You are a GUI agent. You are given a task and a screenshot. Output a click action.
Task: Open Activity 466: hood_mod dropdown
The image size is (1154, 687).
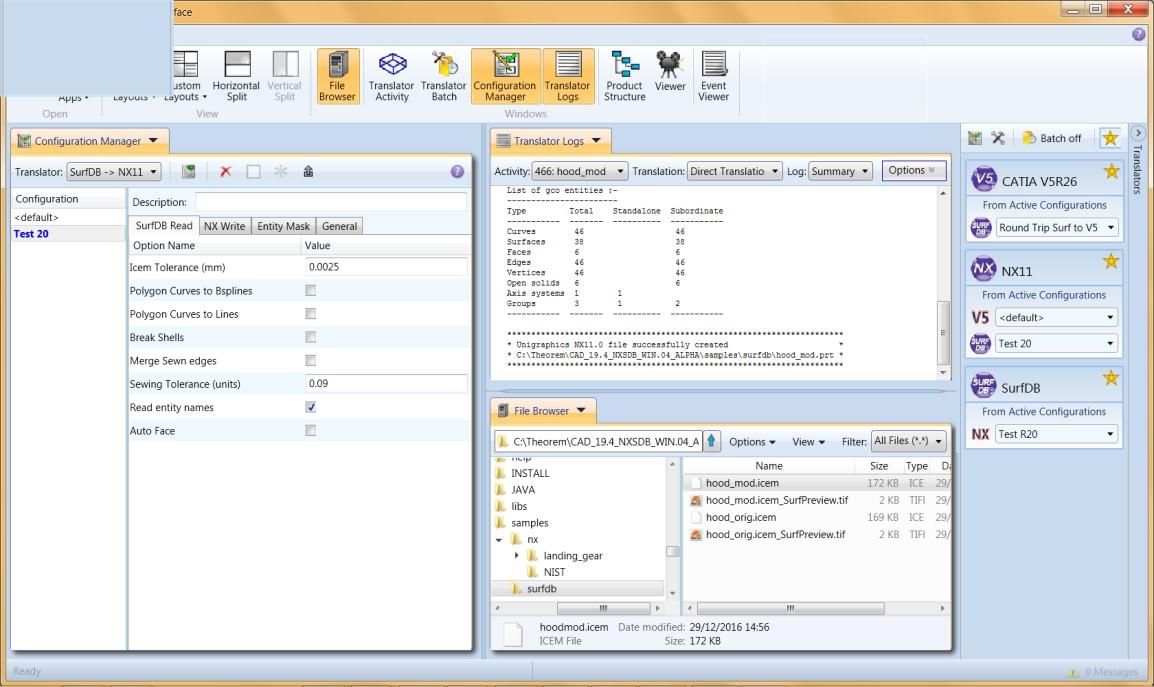coord(579,171)
